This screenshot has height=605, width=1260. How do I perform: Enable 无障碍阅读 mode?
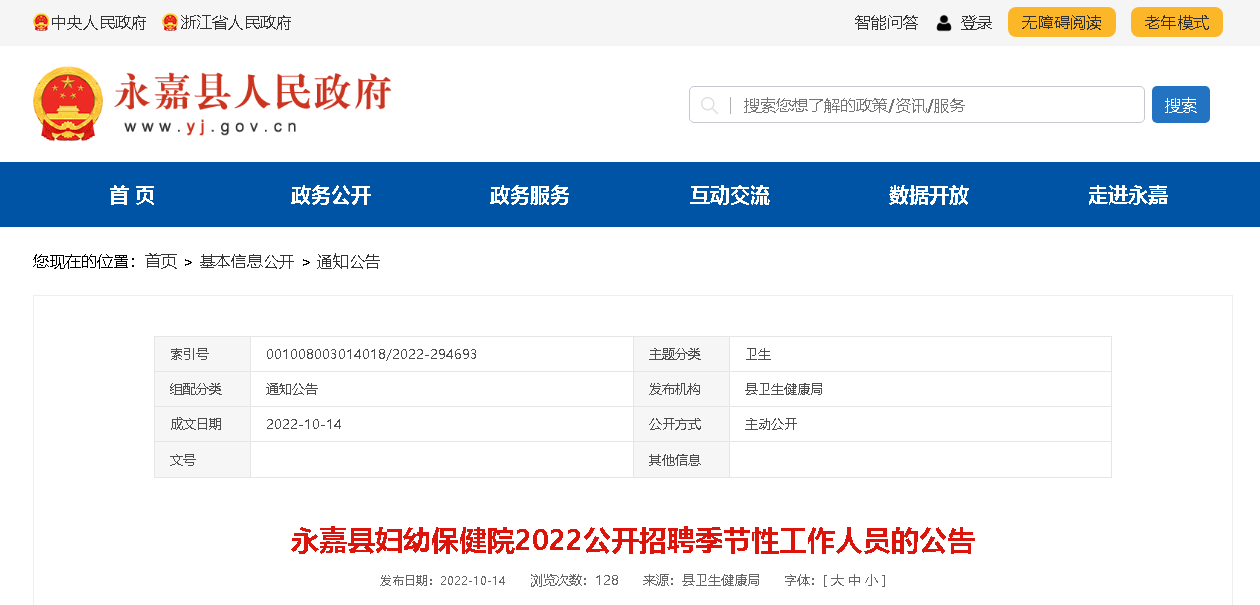[x=1061, y=23]
